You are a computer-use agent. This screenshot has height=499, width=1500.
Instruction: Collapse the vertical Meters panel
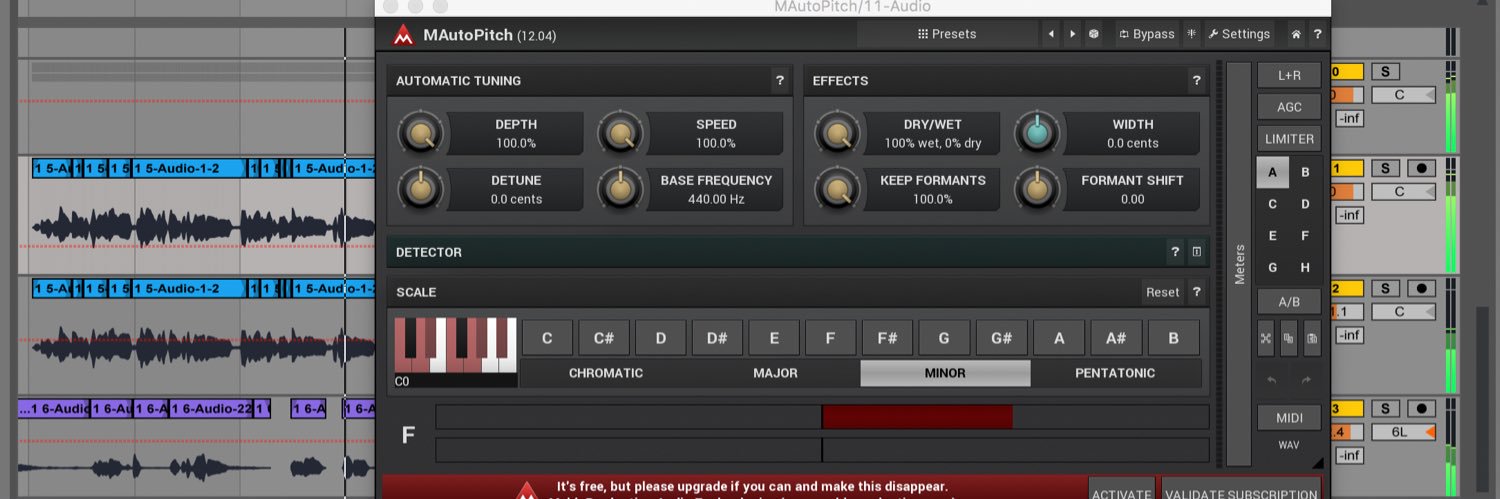click(1239, 264)
